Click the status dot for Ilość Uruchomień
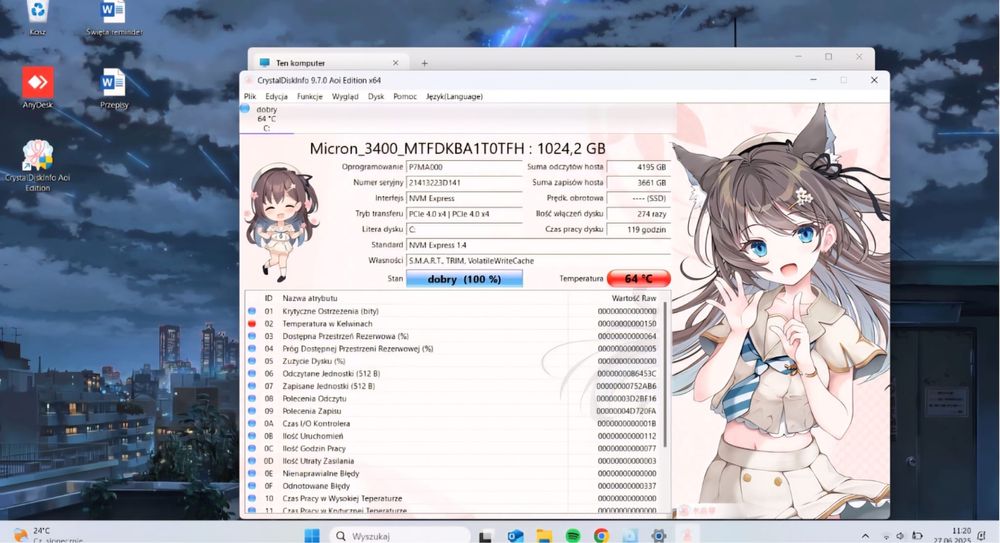Viewport: 1000px width, 543px height. point(252,436)
